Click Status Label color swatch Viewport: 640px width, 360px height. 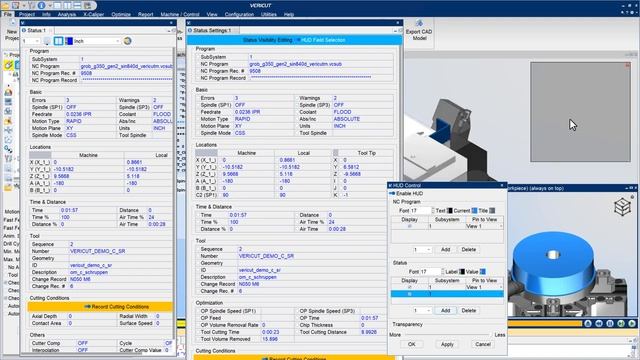462,272
